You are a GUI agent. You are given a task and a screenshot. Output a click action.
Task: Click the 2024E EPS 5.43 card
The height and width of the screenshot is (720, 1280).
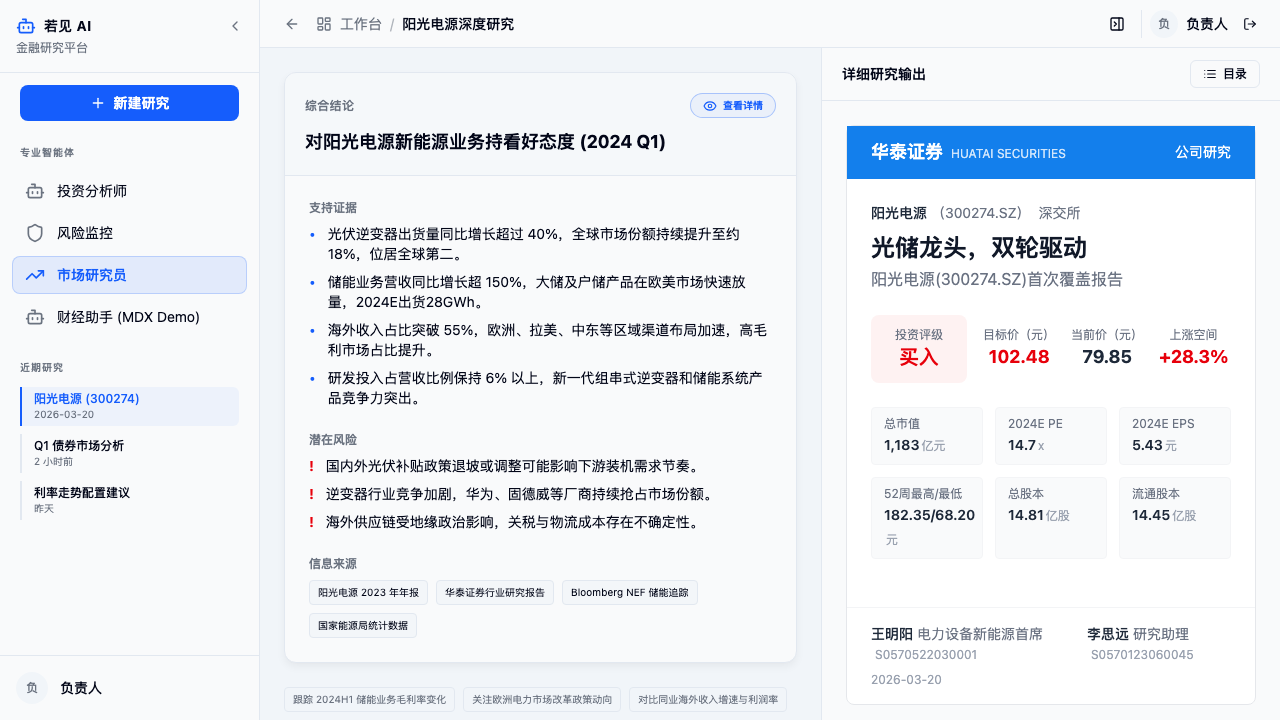pyautogui.click(x=1175, y=436)
